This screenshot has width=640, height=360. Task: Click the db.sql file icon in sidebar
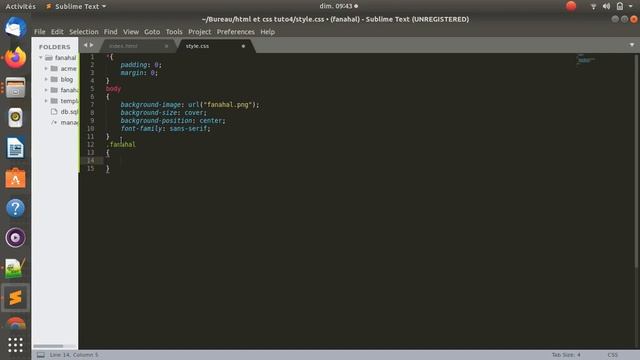(x=54, y=111)
